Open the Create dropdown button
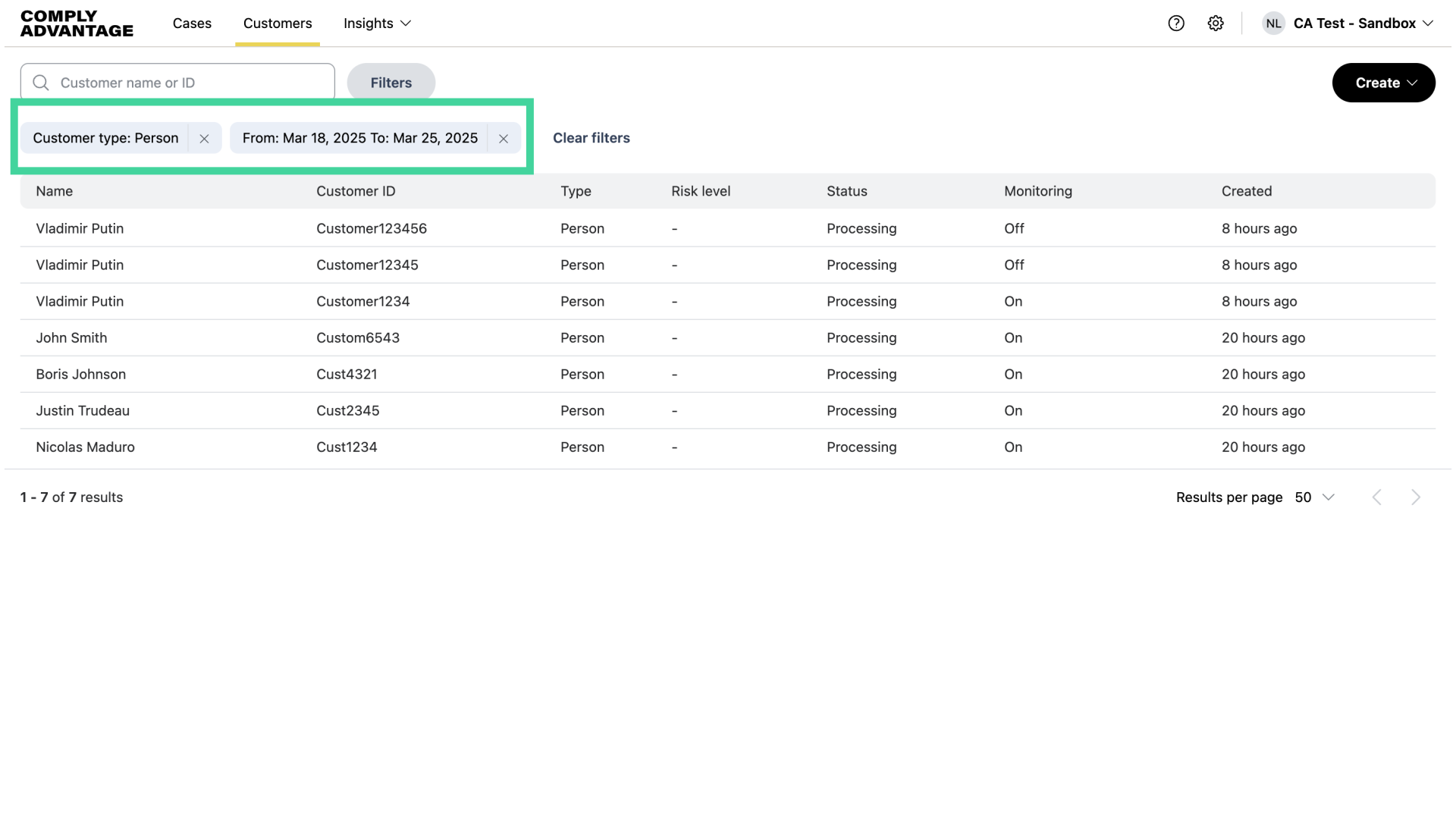This screenshot has height=819, width=1456. click(x=1383, y=83)
